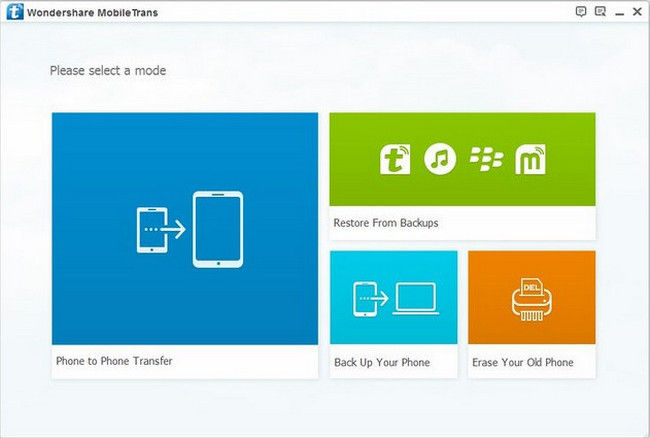
Task: Click the BlackBerry backup icon
Action: (x=486, y=159)
